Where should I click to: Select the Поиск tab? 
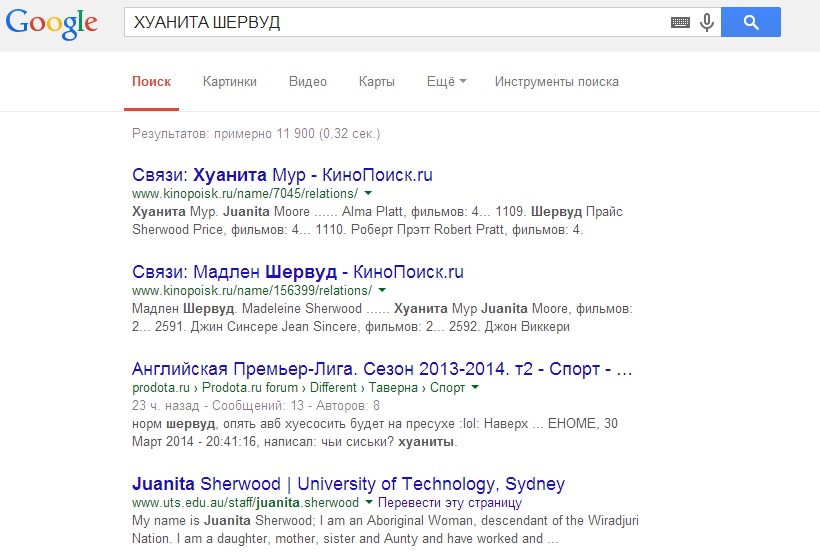click(151, 82)
